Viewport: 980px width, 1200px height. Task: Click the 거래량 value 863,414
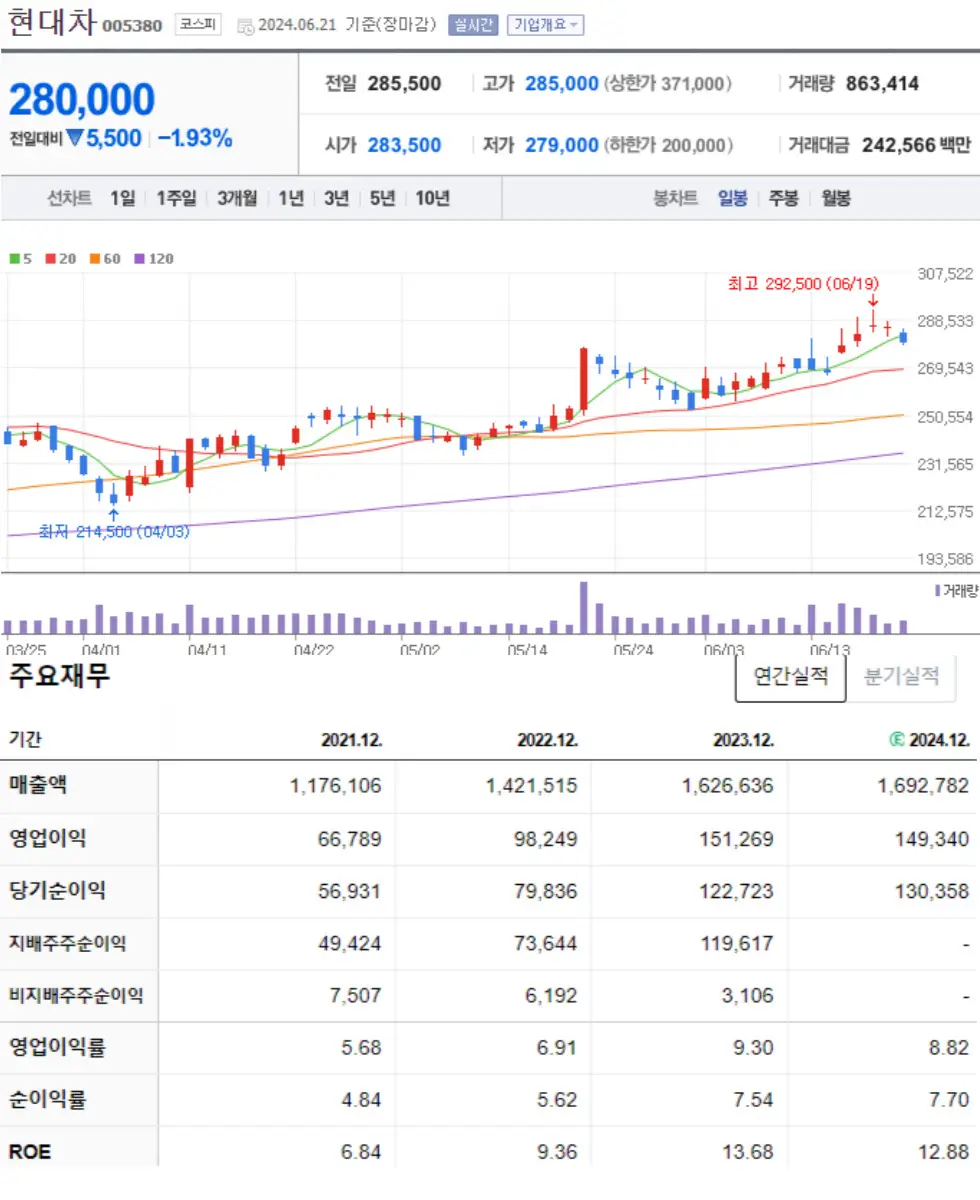882,84
